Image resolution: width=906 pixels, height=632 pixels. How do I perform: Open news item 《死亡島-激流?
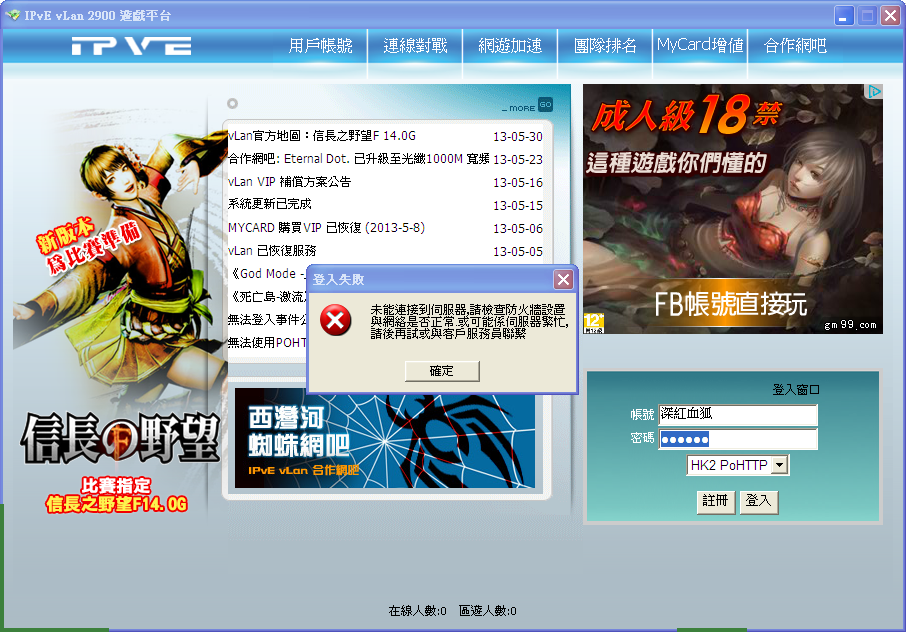click(x=267, y=297)
